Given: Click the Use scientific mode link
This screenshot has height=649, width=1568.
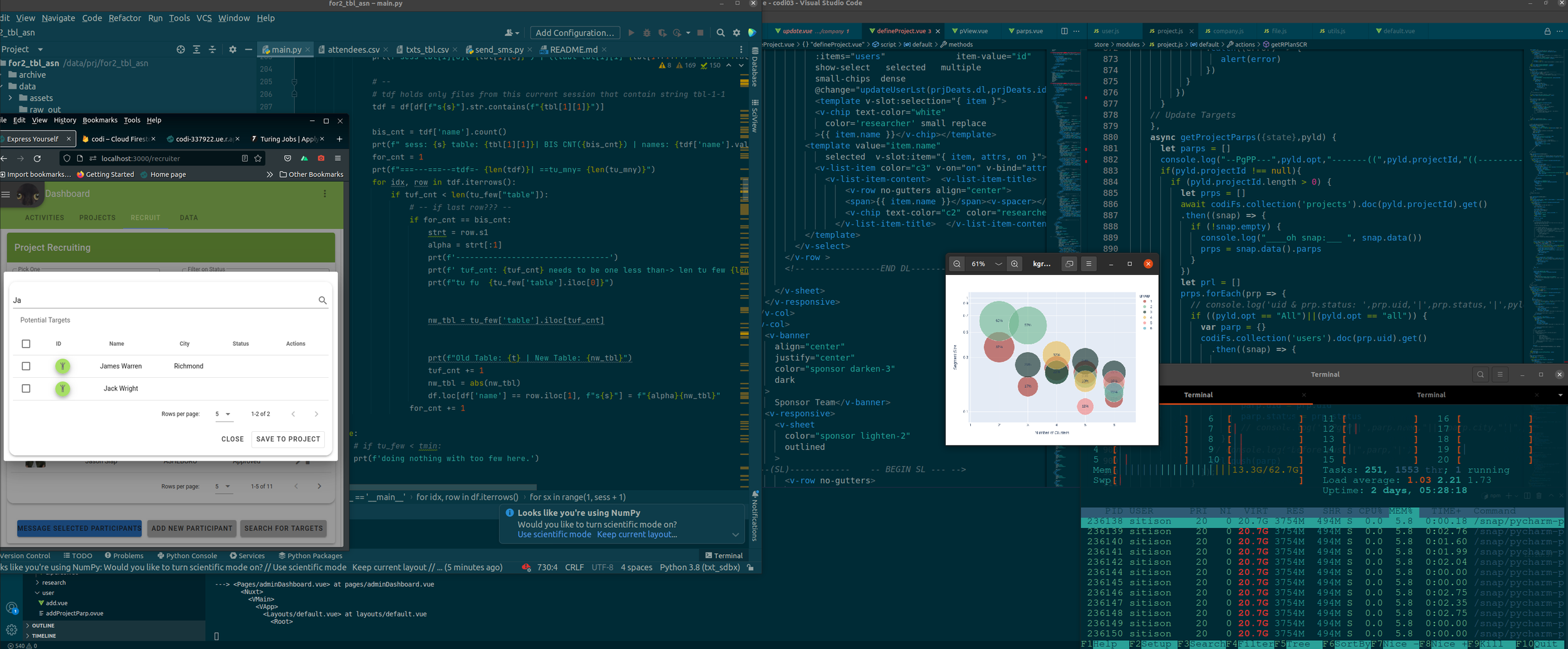Looking at the screenshot, I should coord(554,535).
